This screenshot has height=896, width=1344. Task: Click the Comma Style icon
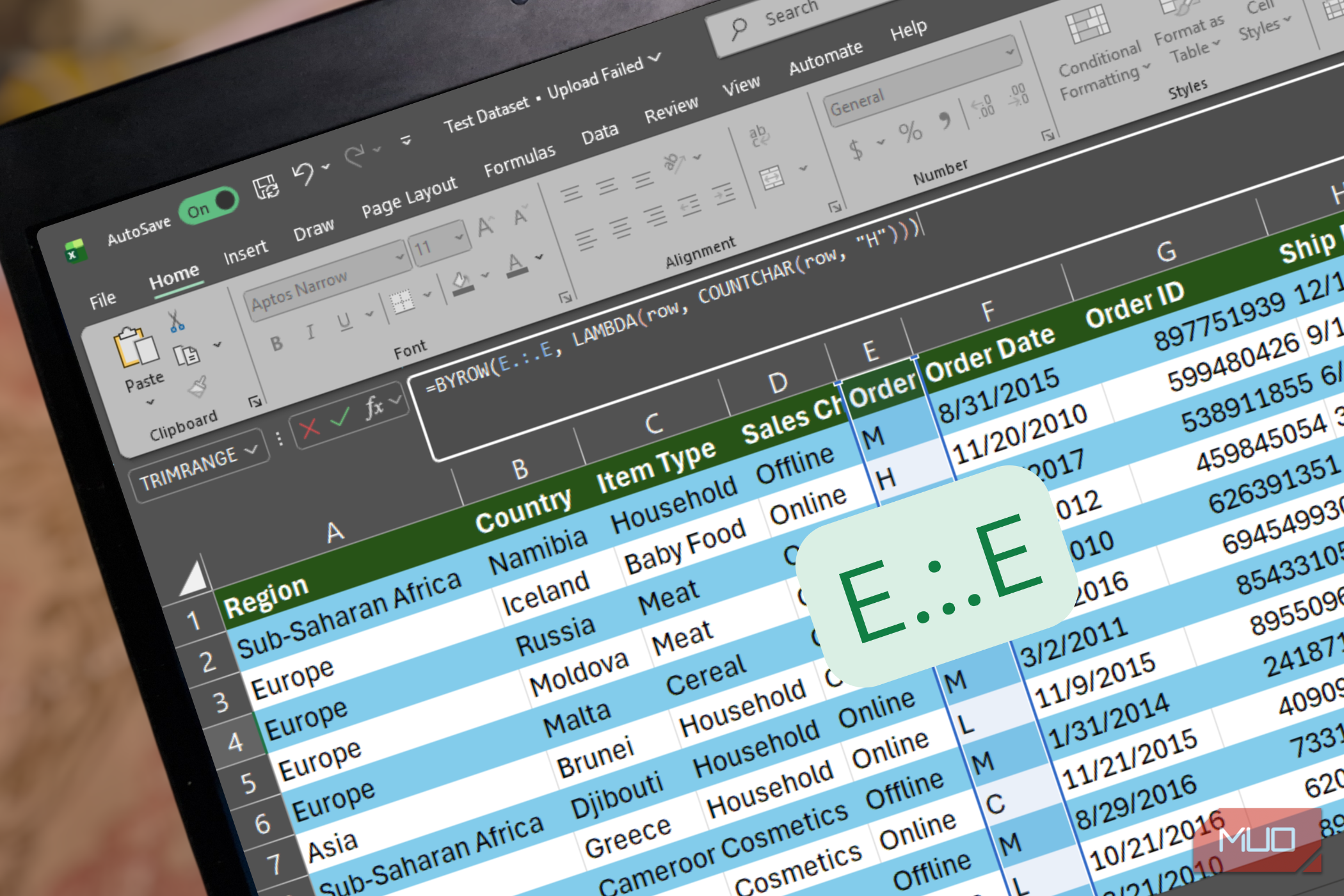(945, 120)
